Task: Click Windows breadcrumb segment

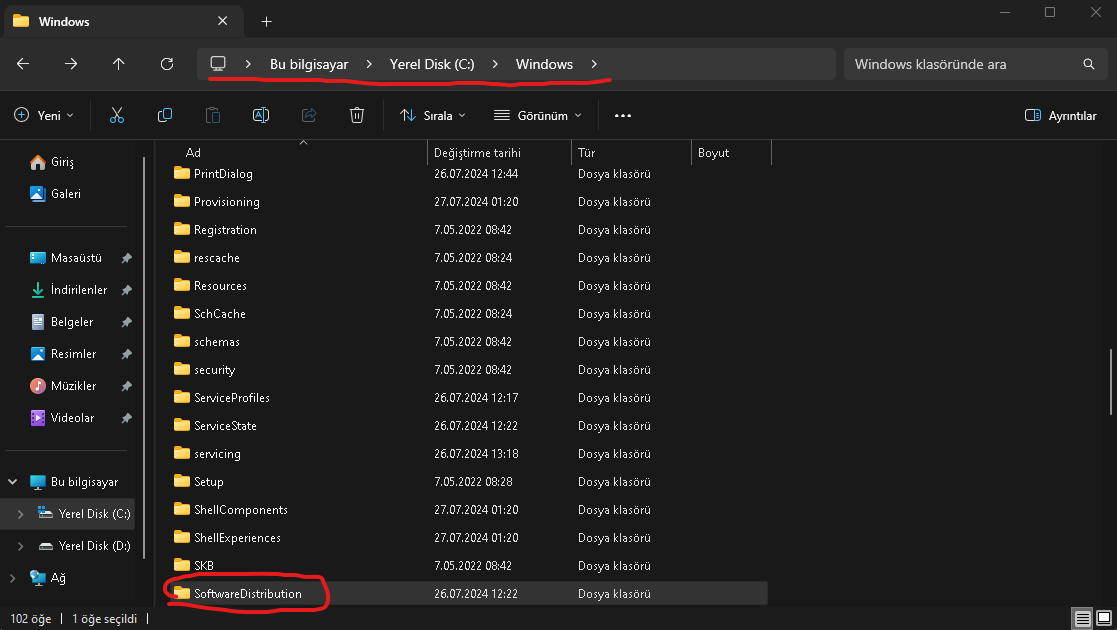Action: point(544,64)
